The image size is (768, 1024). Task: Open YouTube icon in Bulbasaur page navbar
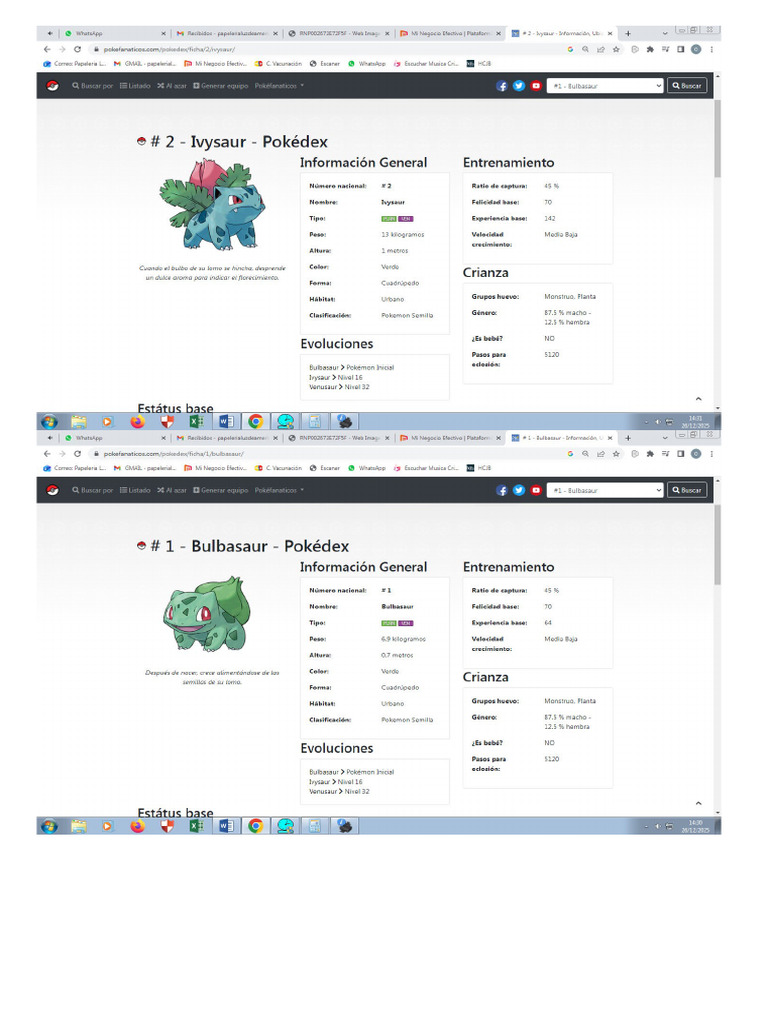536,490
